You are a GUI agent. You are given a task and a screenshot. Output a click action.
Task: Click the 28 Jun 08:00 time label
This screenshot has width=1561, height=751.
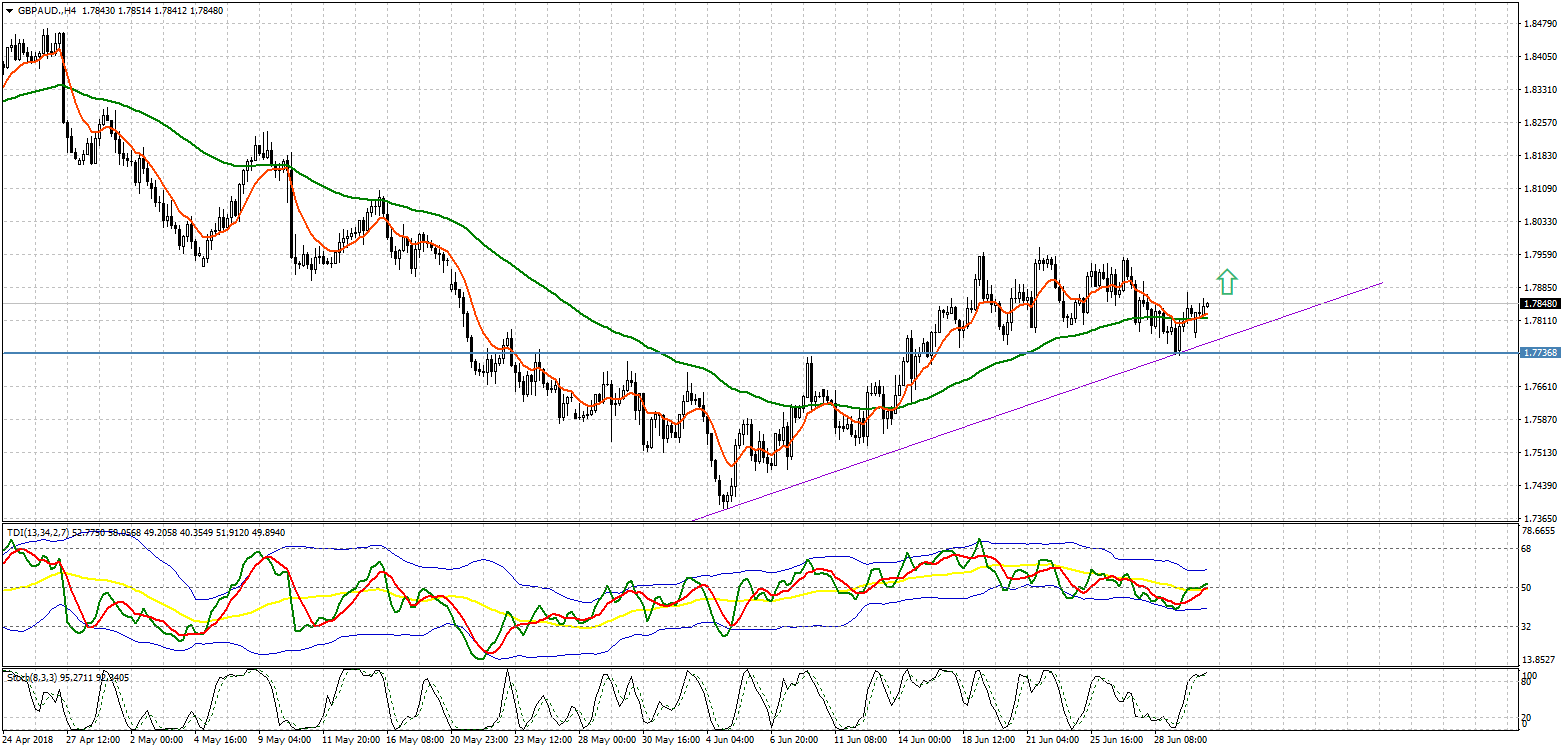(x=1181, y=740)
